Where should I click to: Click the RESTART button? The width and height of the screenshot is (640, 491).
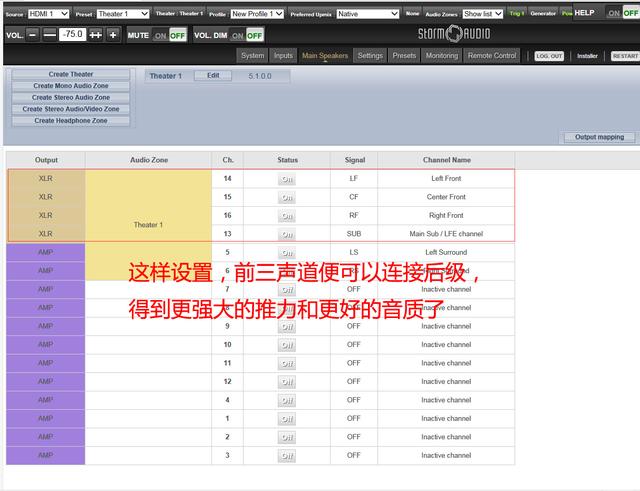point(625,56)
